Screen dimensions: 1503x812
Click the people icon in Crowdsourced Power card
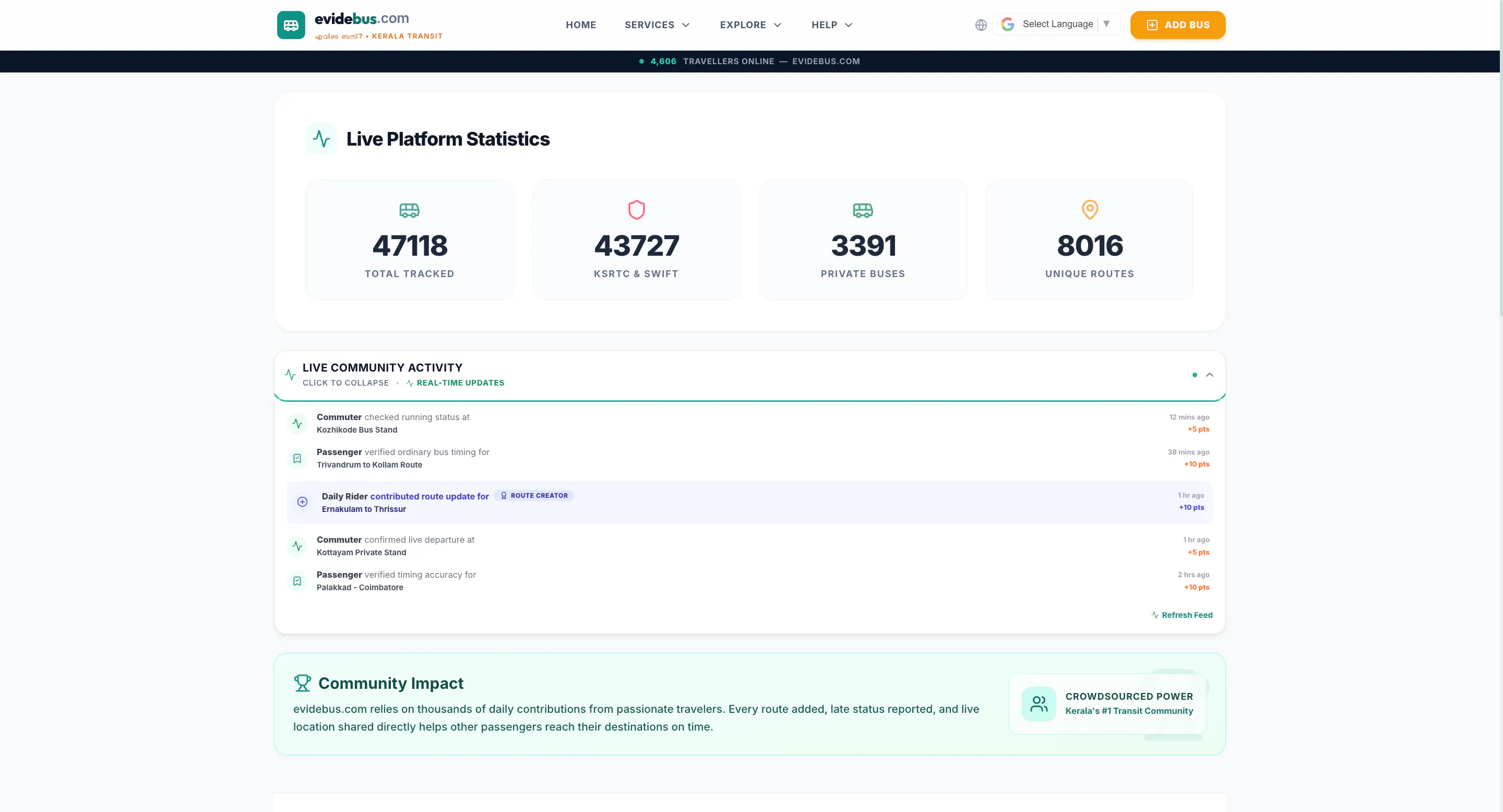(x=1039, y=704)
